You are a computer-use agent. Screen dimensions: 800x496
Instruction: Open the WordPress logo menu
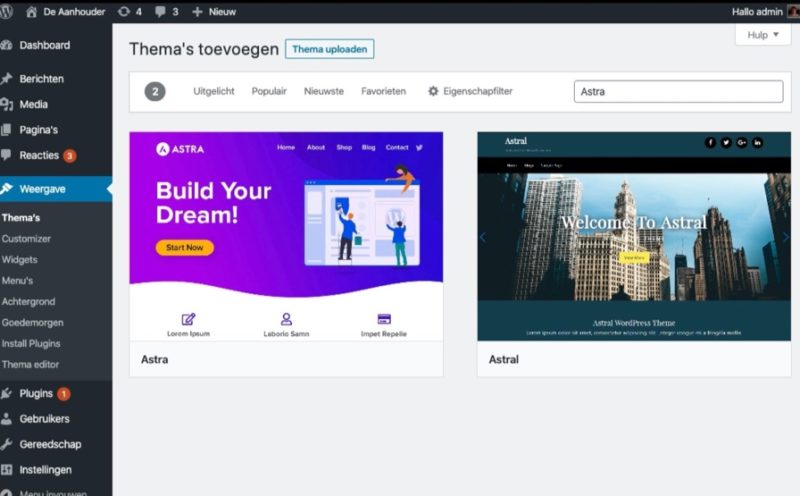coord(6,11)
